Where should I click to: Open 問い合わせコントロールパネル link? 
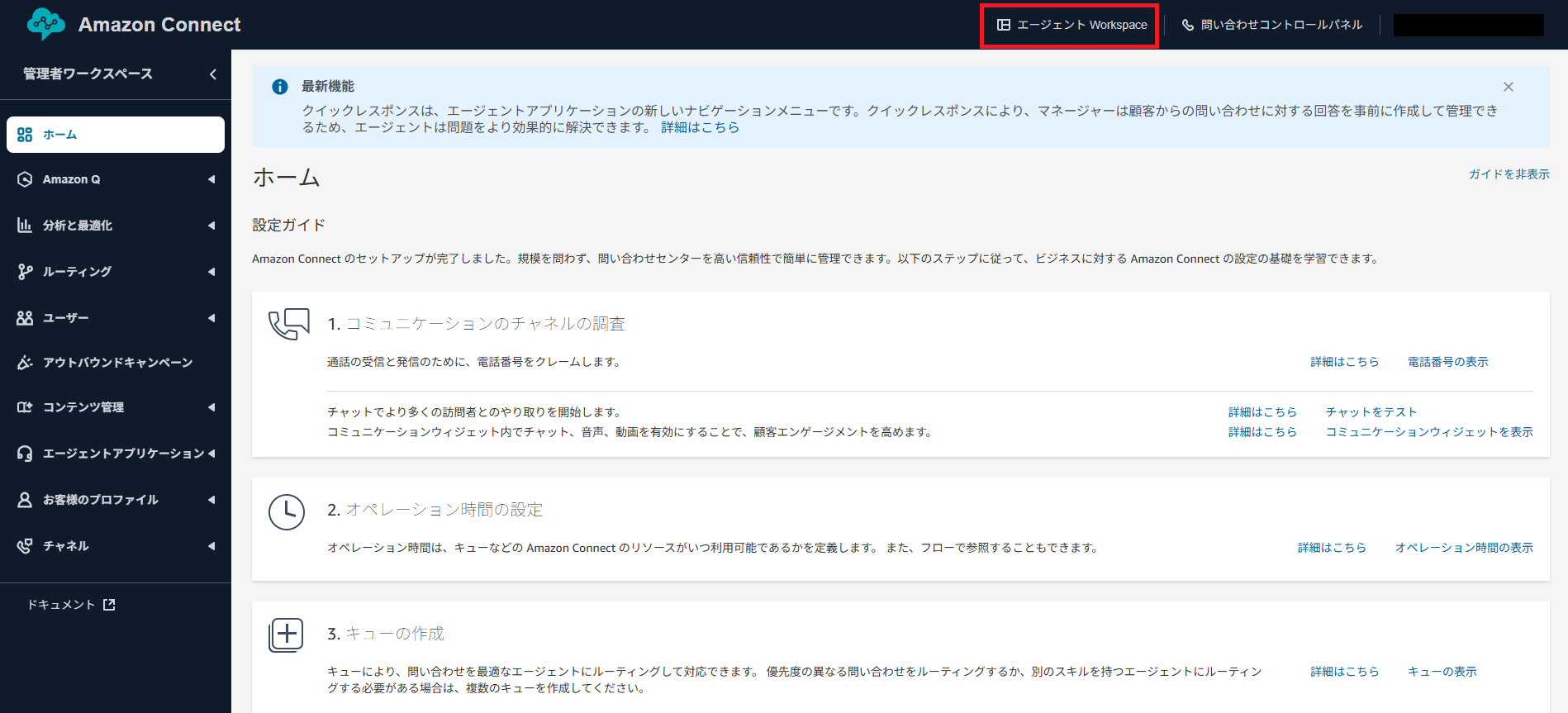(x=1272, y=26)
